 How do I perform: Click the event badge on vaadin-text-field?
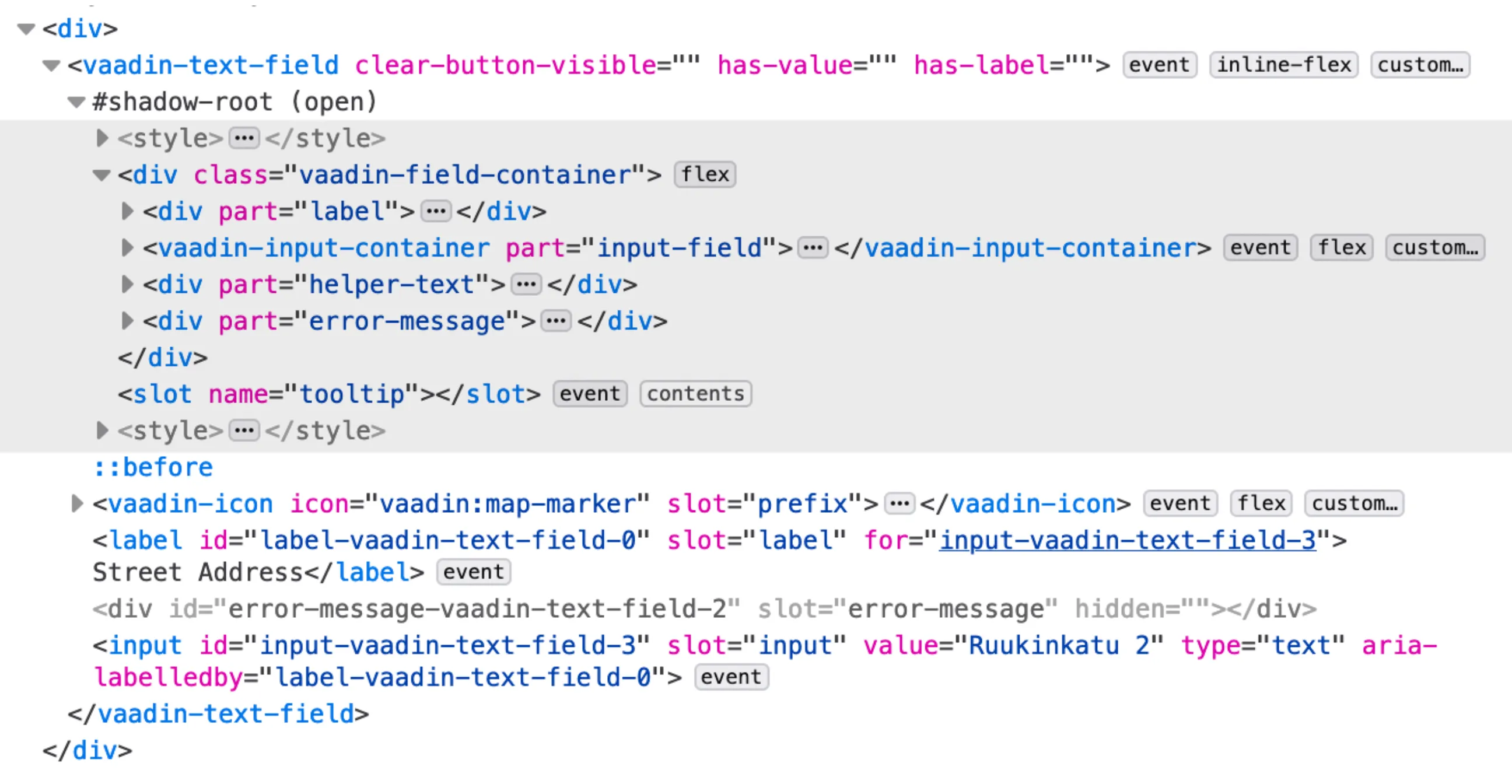(1158, 65)
